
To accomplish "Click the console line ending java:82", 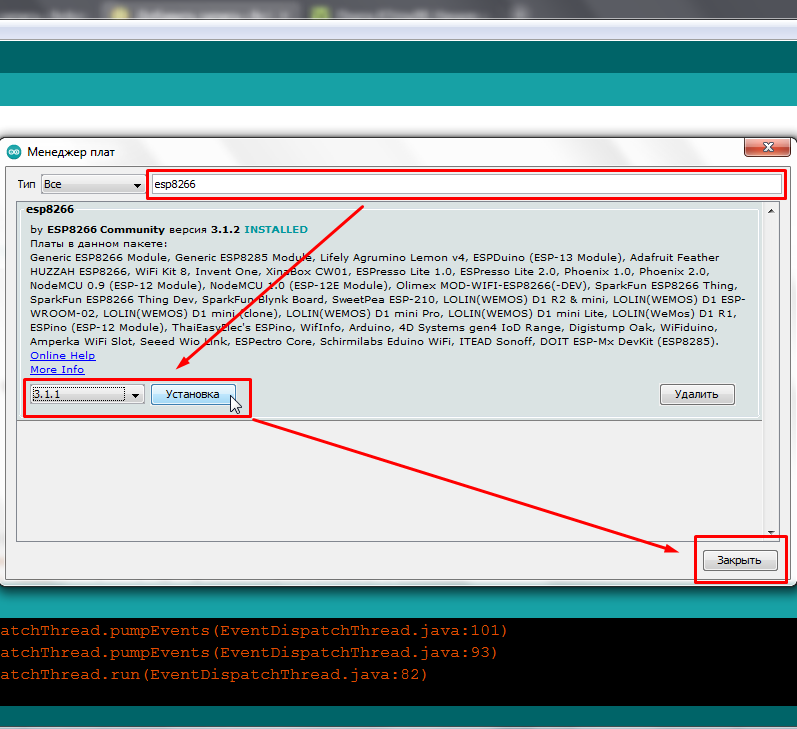I will click(213, 674).
